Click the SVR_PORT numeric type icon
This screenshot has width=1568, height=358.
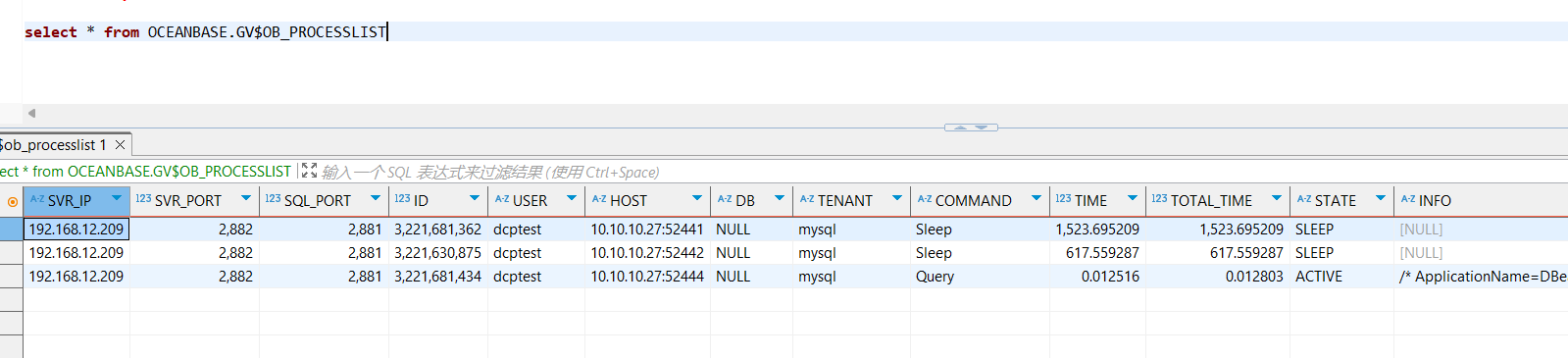143,199
